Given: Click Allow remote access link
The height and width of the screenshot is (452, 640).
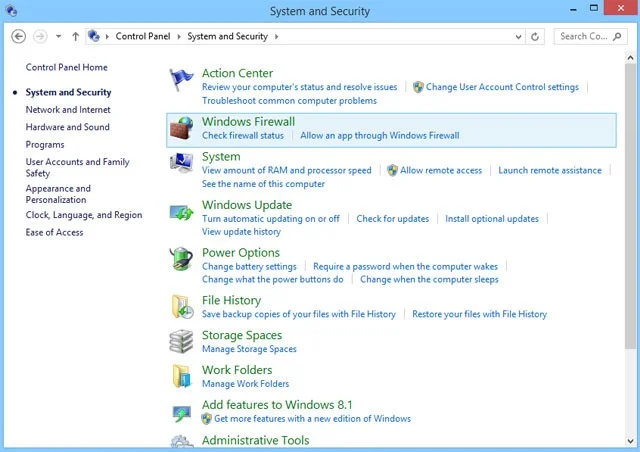Looking at the screenshot, I should coord(441,170).
